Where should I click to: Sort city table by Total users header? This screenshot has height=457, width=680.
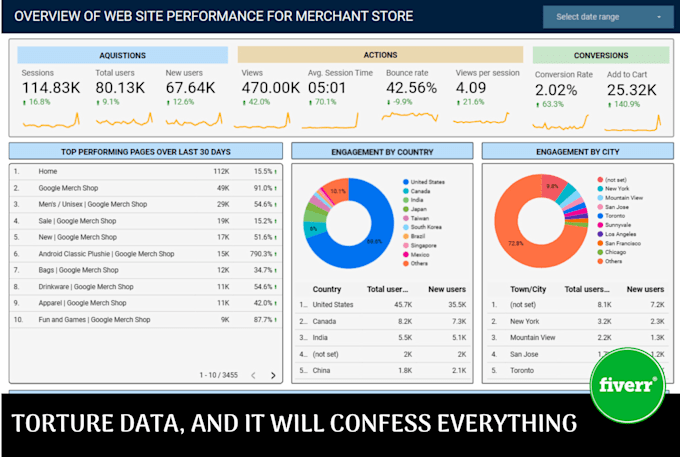586,289
